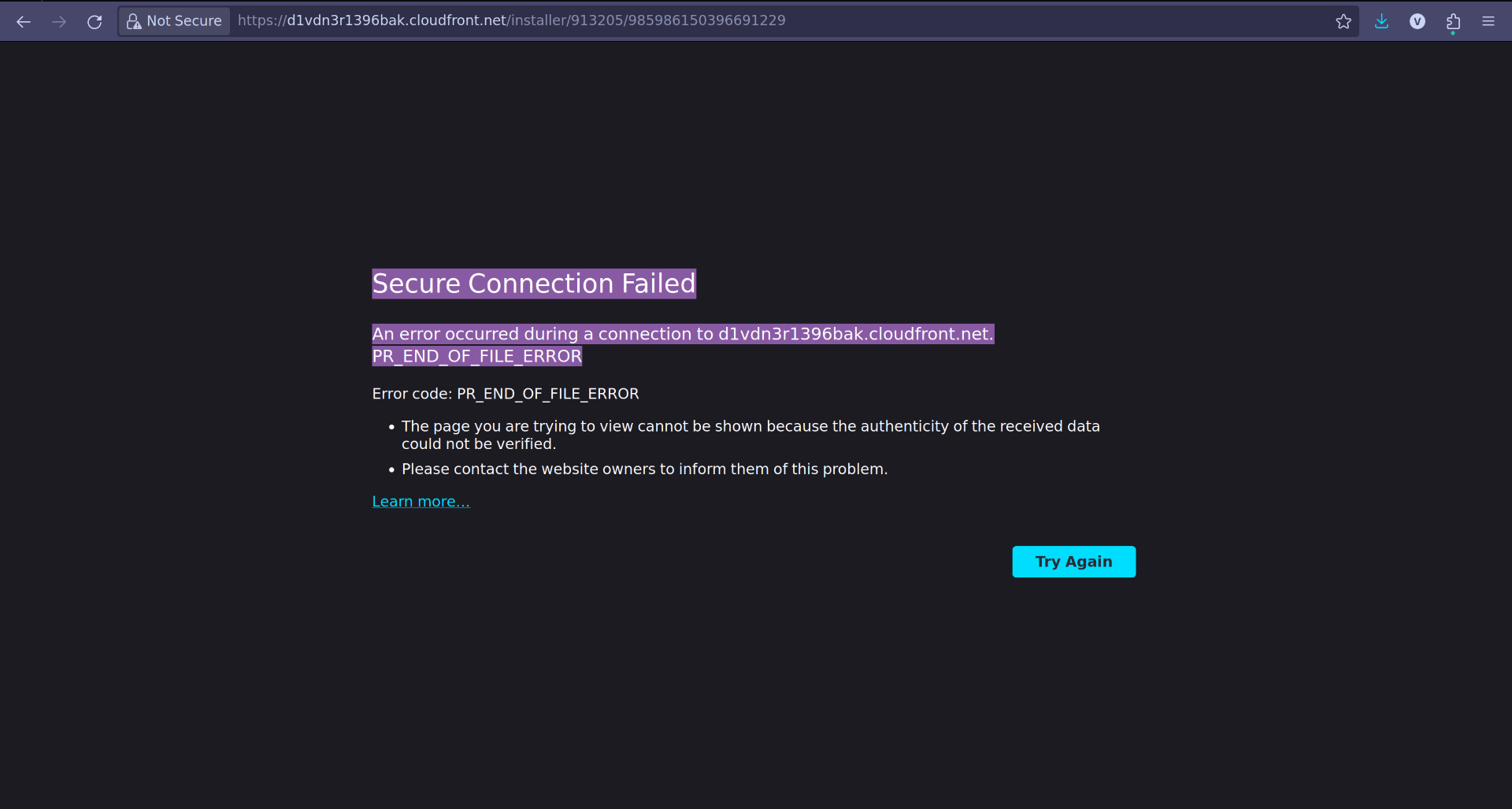The width and height of the screenshot is (1512, 809).
Task: Navigate back to the previous page
Action: click(24, 21)
